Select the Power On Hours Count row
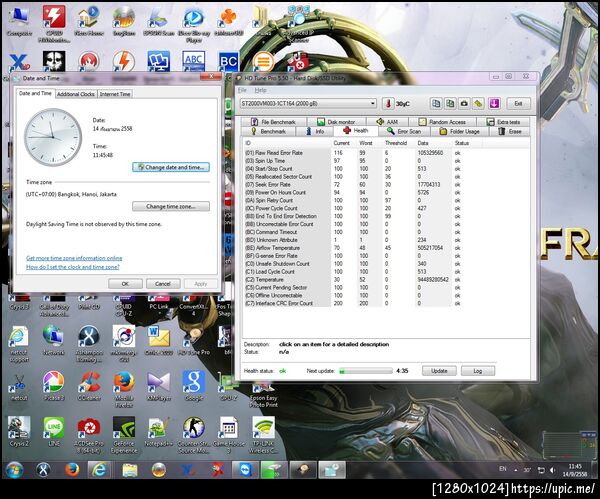 [x=354, y=192]
